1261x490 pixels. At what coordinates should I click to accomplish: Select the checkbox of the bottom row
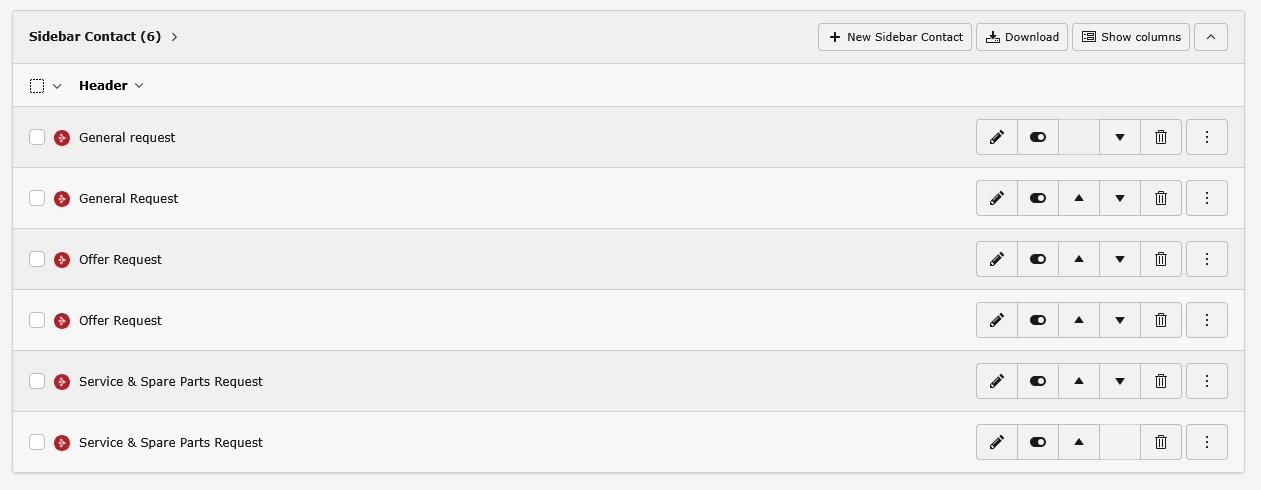(37, 442)
